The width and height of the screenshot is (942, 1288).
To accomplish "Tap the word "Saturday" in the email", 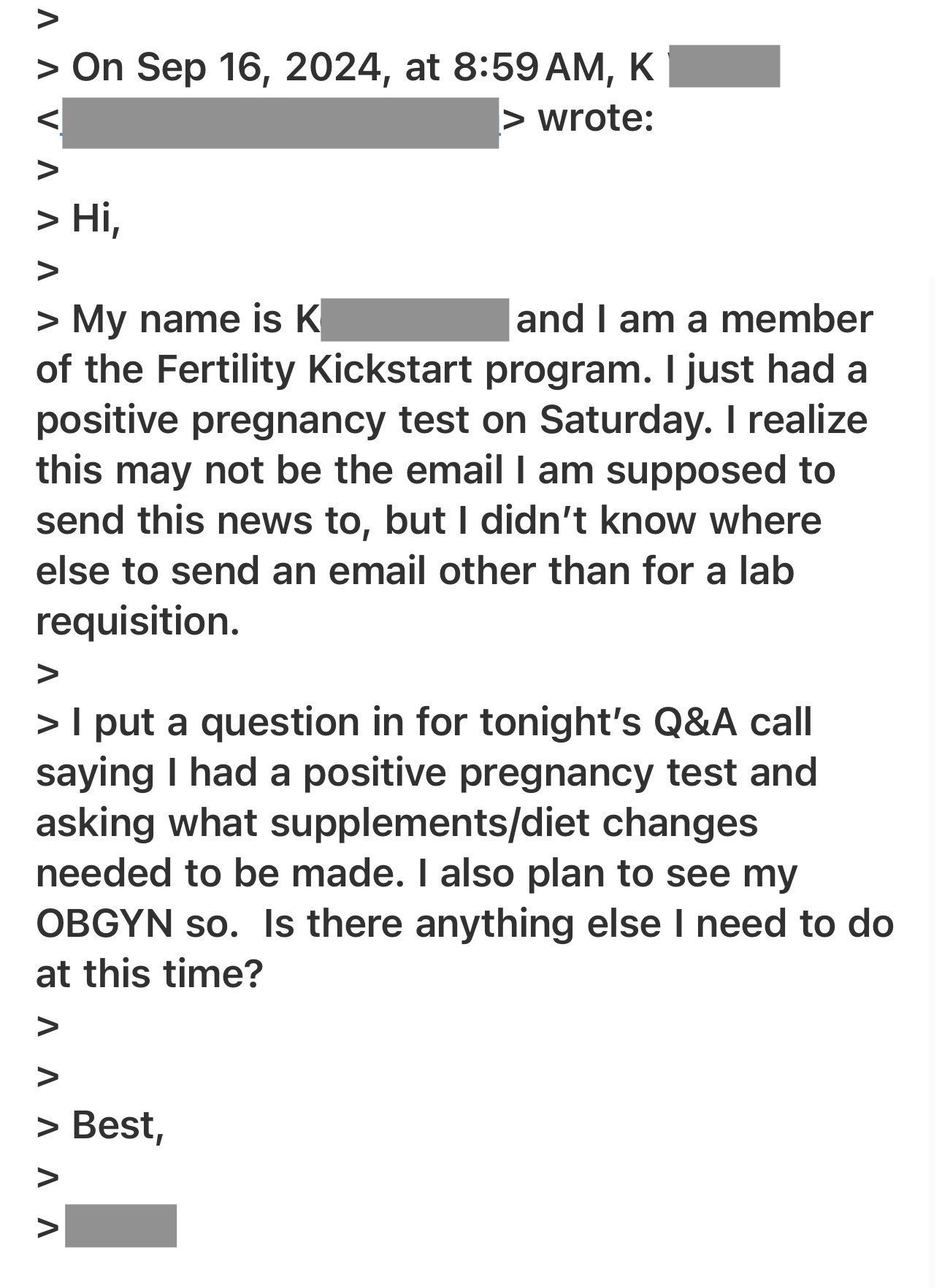I will 621,420.
